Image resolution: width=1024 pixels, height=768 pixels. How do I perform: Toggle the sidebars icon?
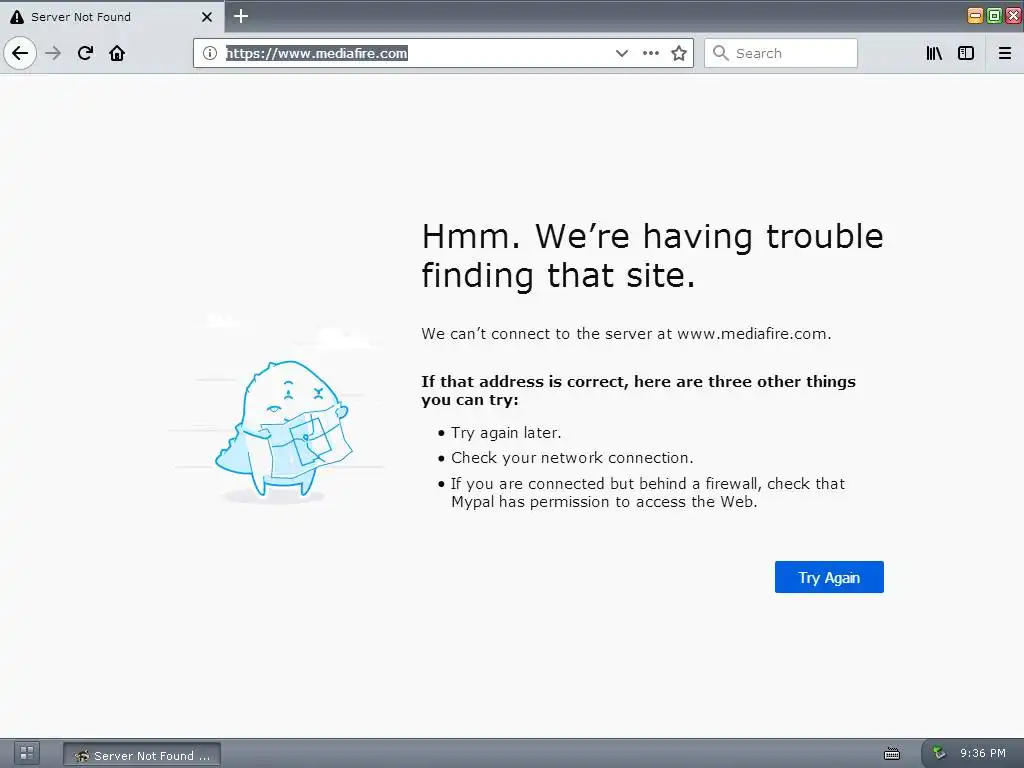pyautogui.click(x=966, y=53)
